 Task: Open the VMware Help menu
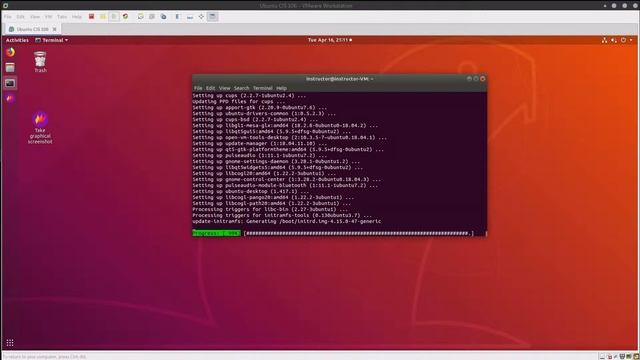point(77,17)
